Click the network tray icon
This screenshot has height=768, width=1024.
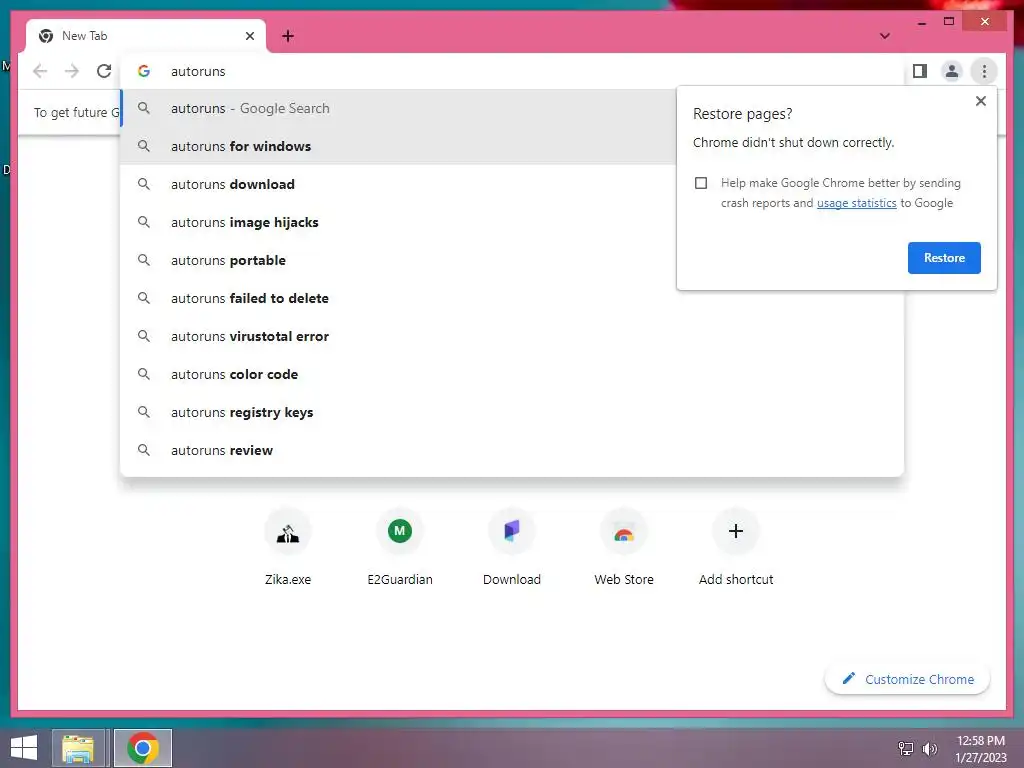pos(905,748)
